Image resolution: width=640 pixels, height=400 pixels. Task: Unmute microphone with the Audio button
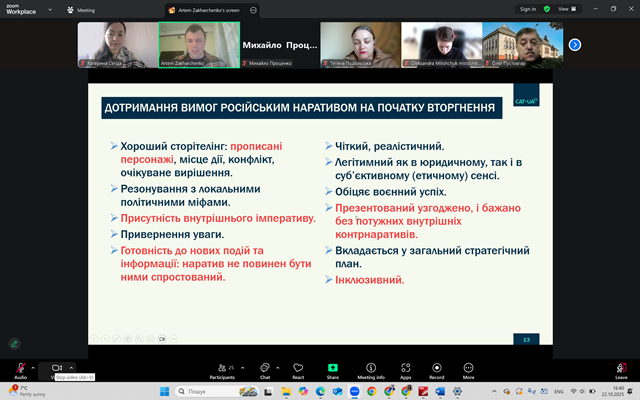(20, 368)
